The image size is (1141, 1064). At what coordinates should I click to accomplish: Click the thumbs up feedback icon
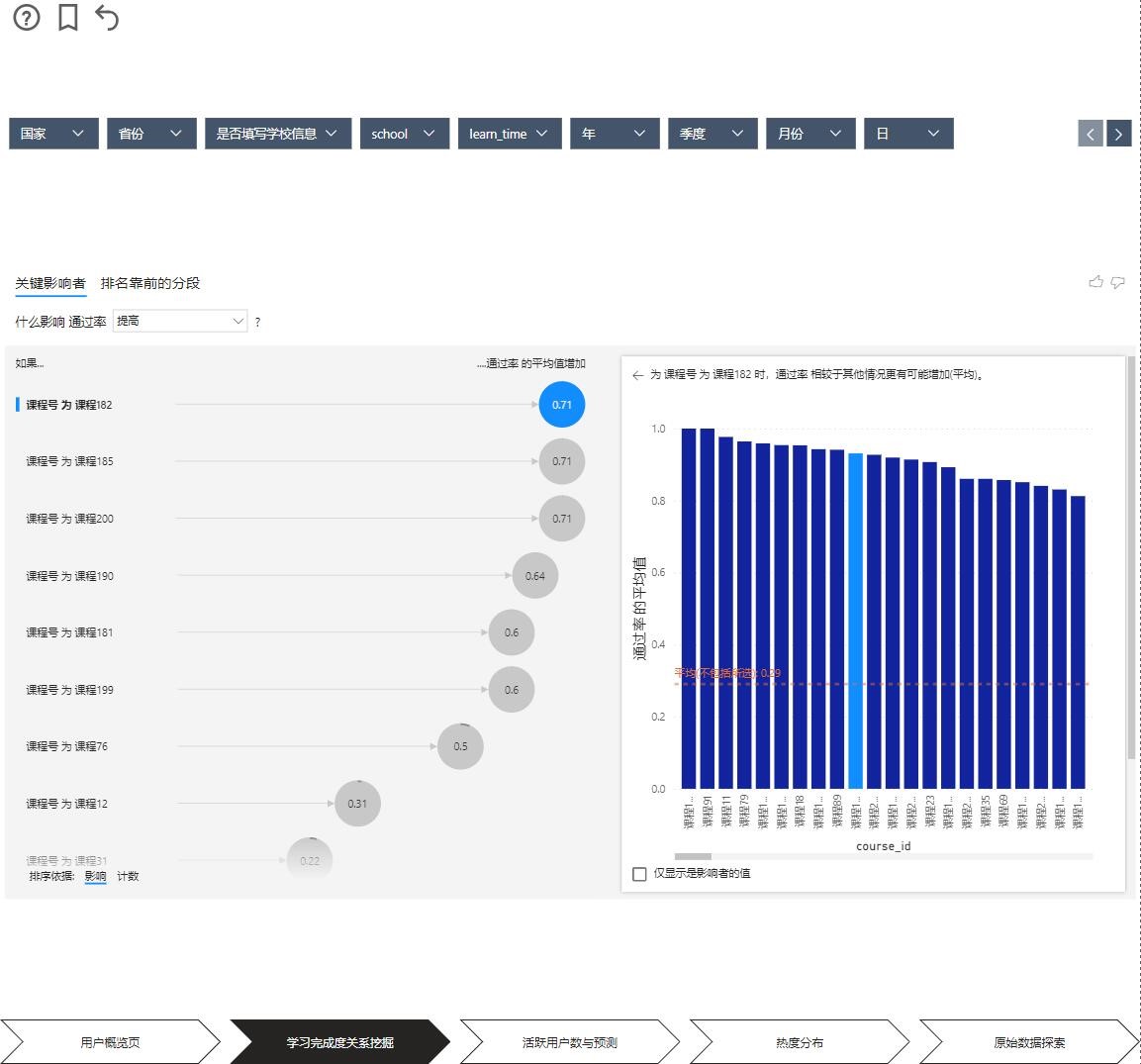(x=1095, y=282)
